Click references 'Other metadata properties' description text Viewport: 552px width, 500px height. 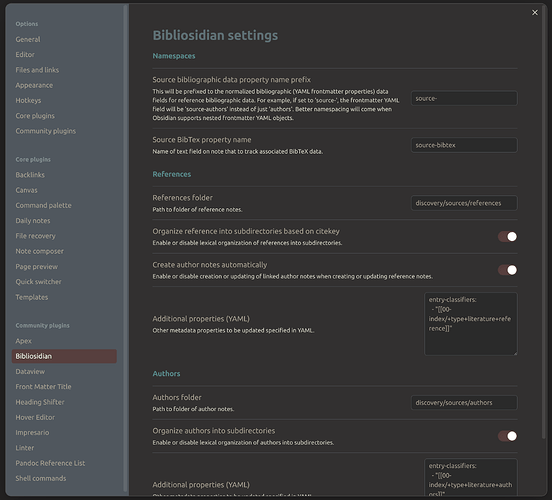point(233,331)
